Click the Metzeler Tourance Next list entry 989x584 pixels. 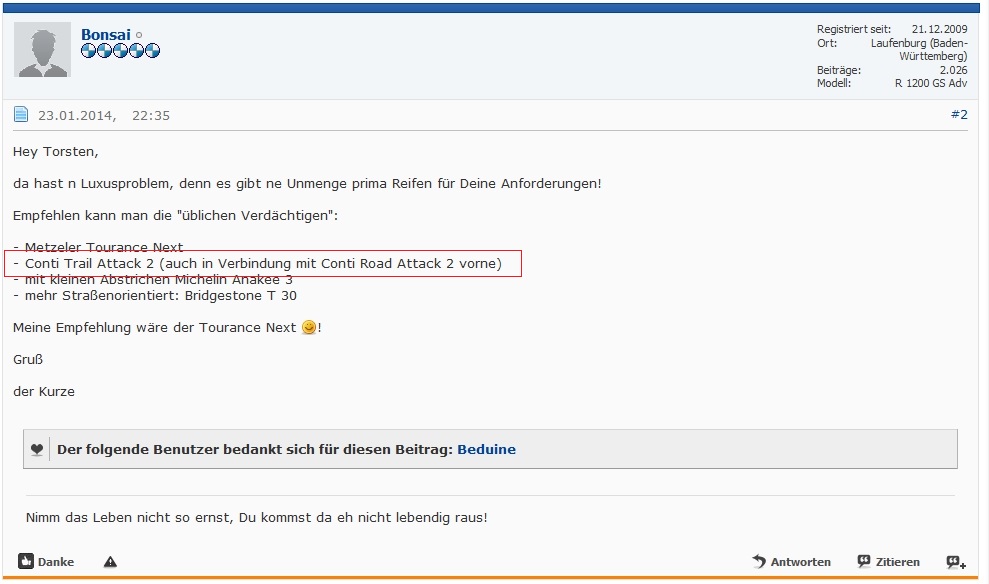[98, 247]
